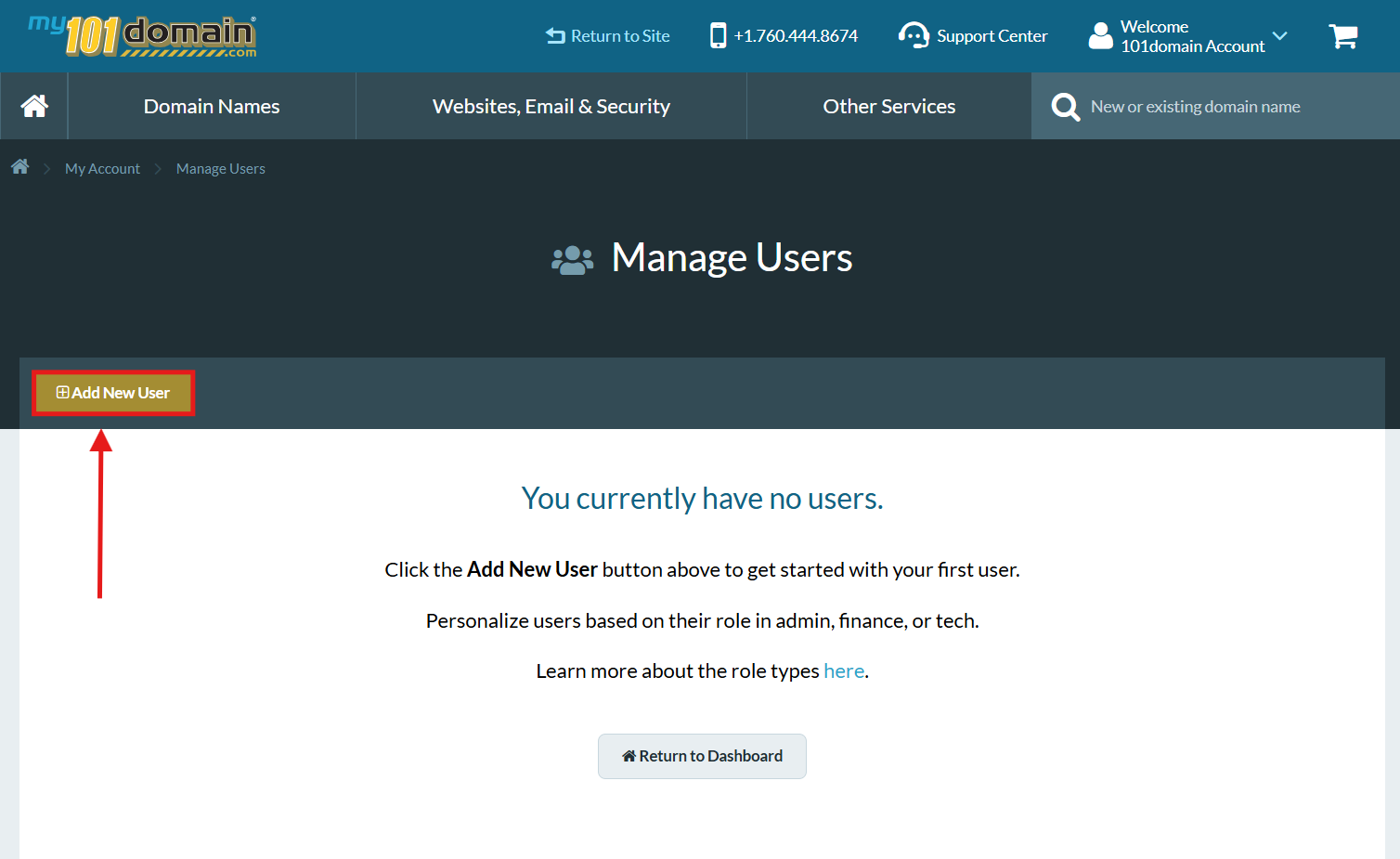1400x859 pixels.
Task: Open Websites, Email & Security menu
Action: coord(551,107)
